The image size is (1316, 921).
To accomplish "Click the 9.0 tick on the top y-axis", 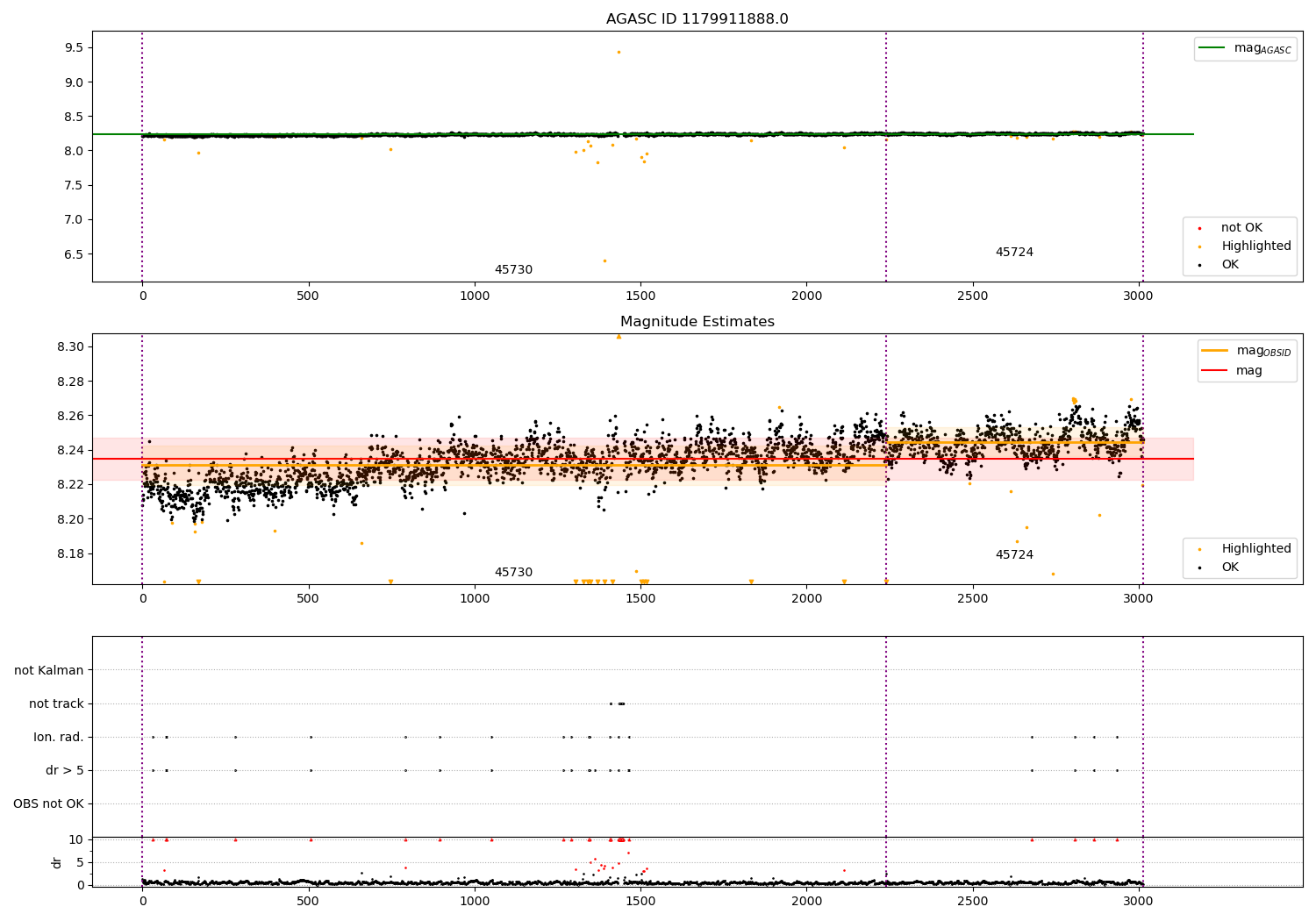I will pos(74,82).
